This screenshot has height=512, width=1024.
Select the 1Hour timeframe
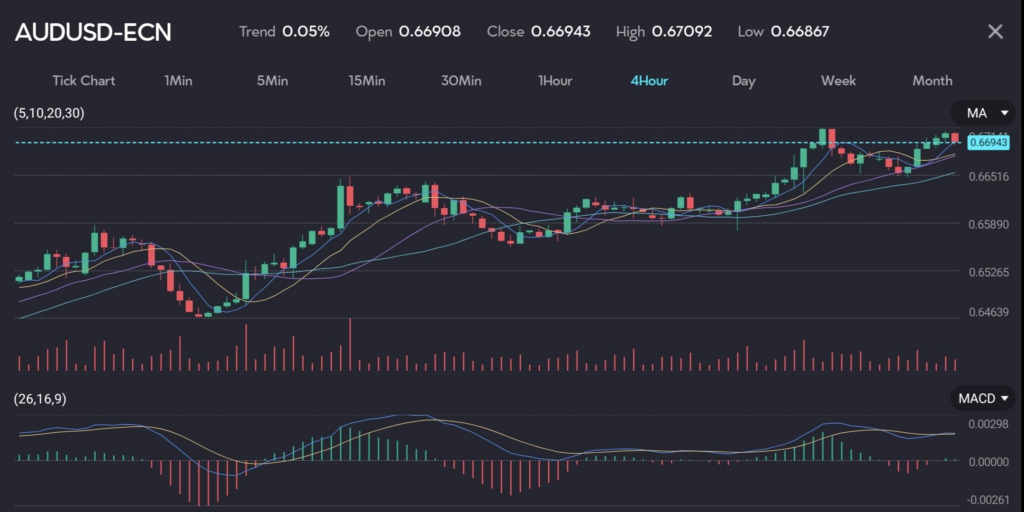[555, 81]
